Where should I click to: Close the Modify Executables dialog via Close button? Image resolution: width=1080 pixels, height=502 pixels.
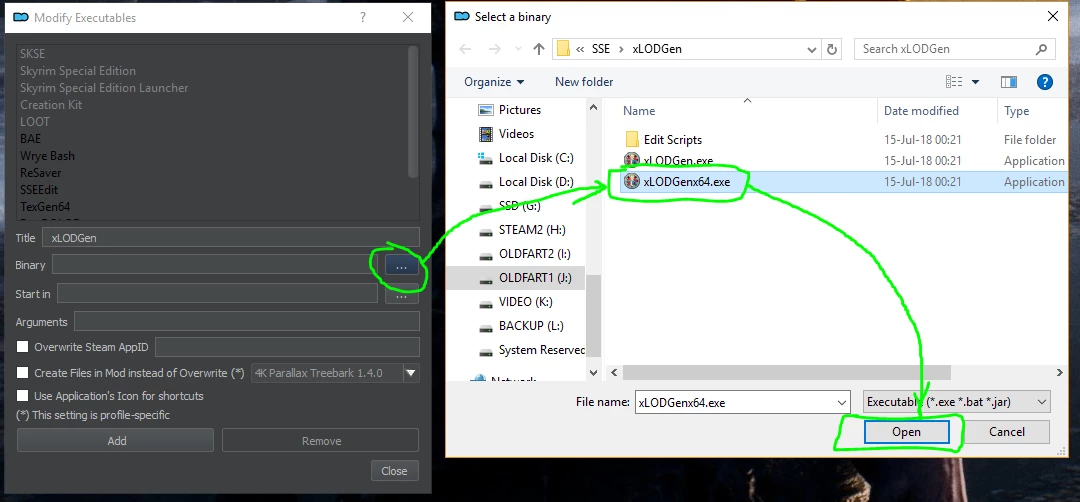click(x=394, y=471)
